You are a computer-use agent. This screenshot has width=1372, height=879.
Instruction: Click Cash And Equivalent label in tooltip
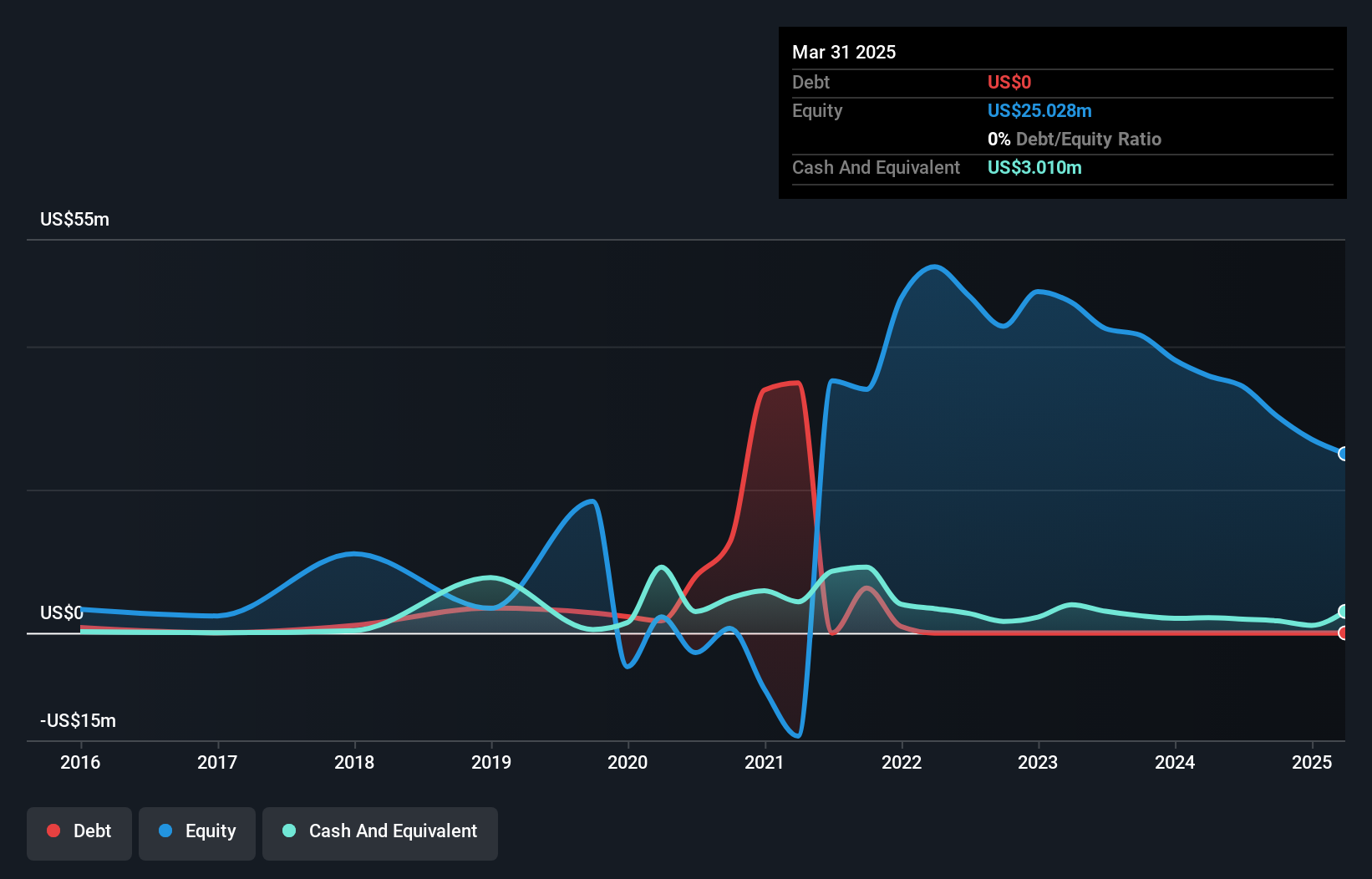(876, 167)
